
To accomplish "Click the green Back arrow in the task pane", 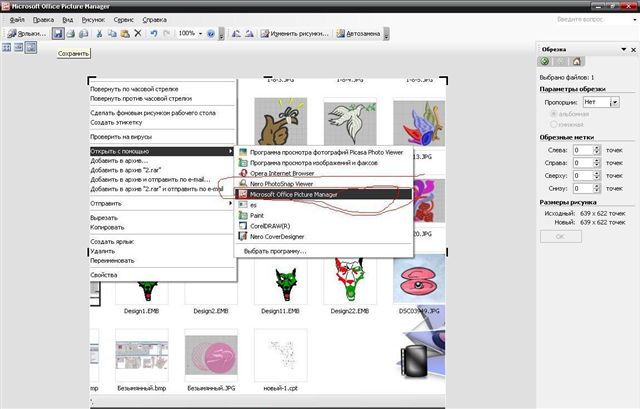I will coord(544,62).
